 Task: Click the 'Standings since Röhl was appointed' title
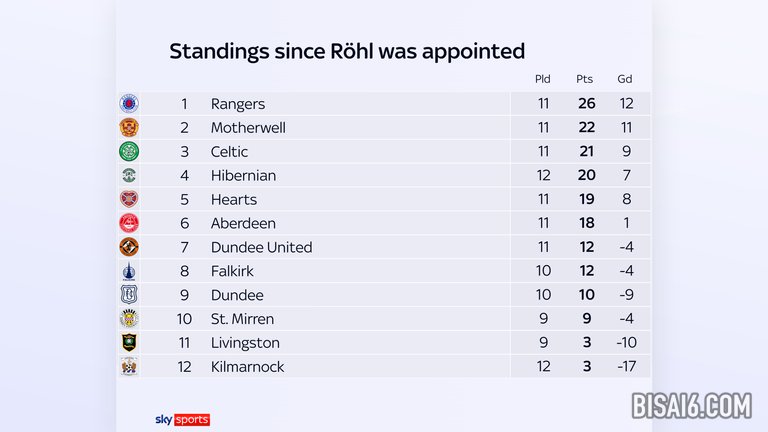point(347,51)
